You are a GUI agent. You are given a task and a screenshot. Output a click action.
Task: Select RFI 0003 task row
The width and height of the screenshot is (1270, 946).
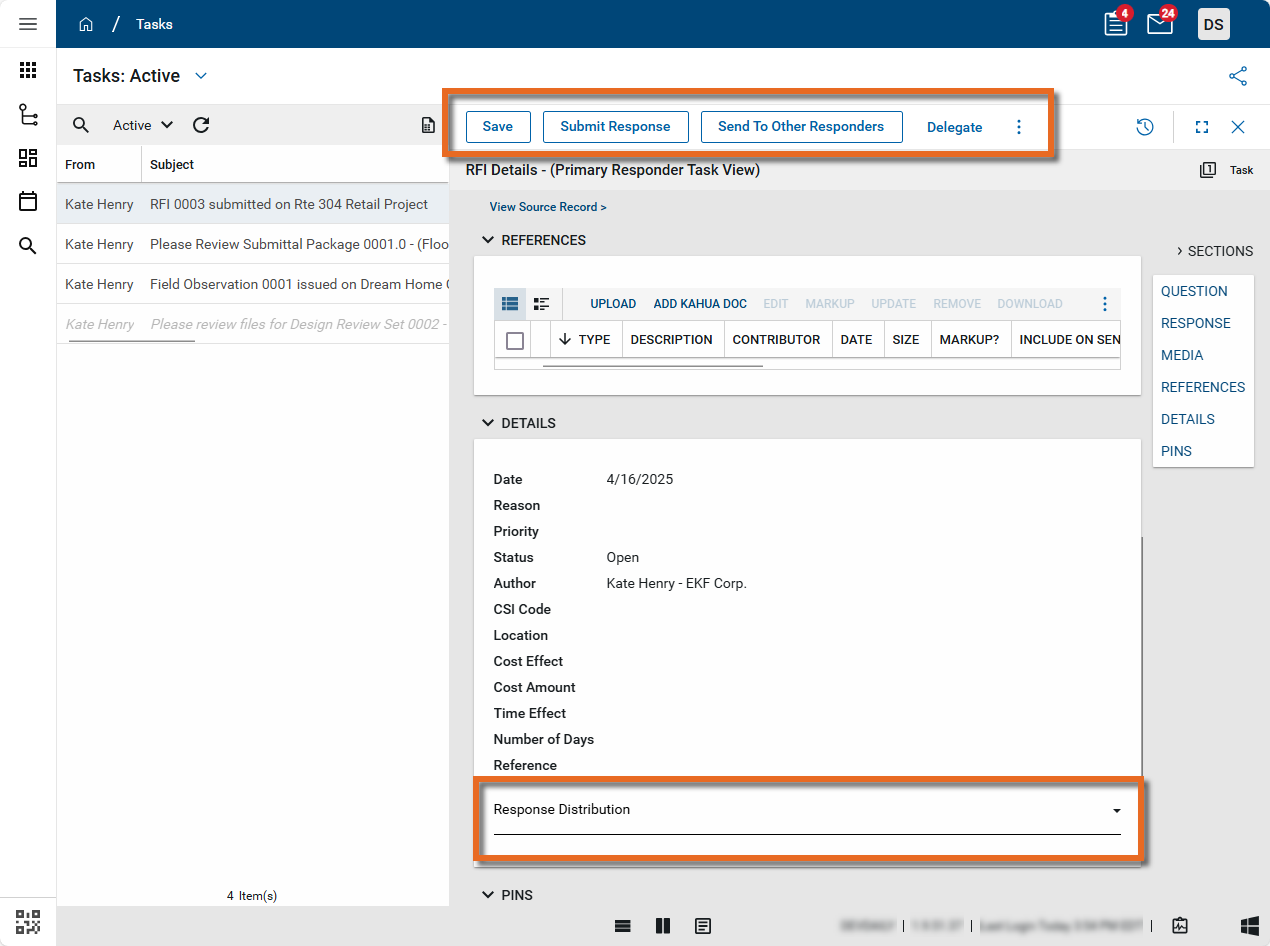point(288,204)
